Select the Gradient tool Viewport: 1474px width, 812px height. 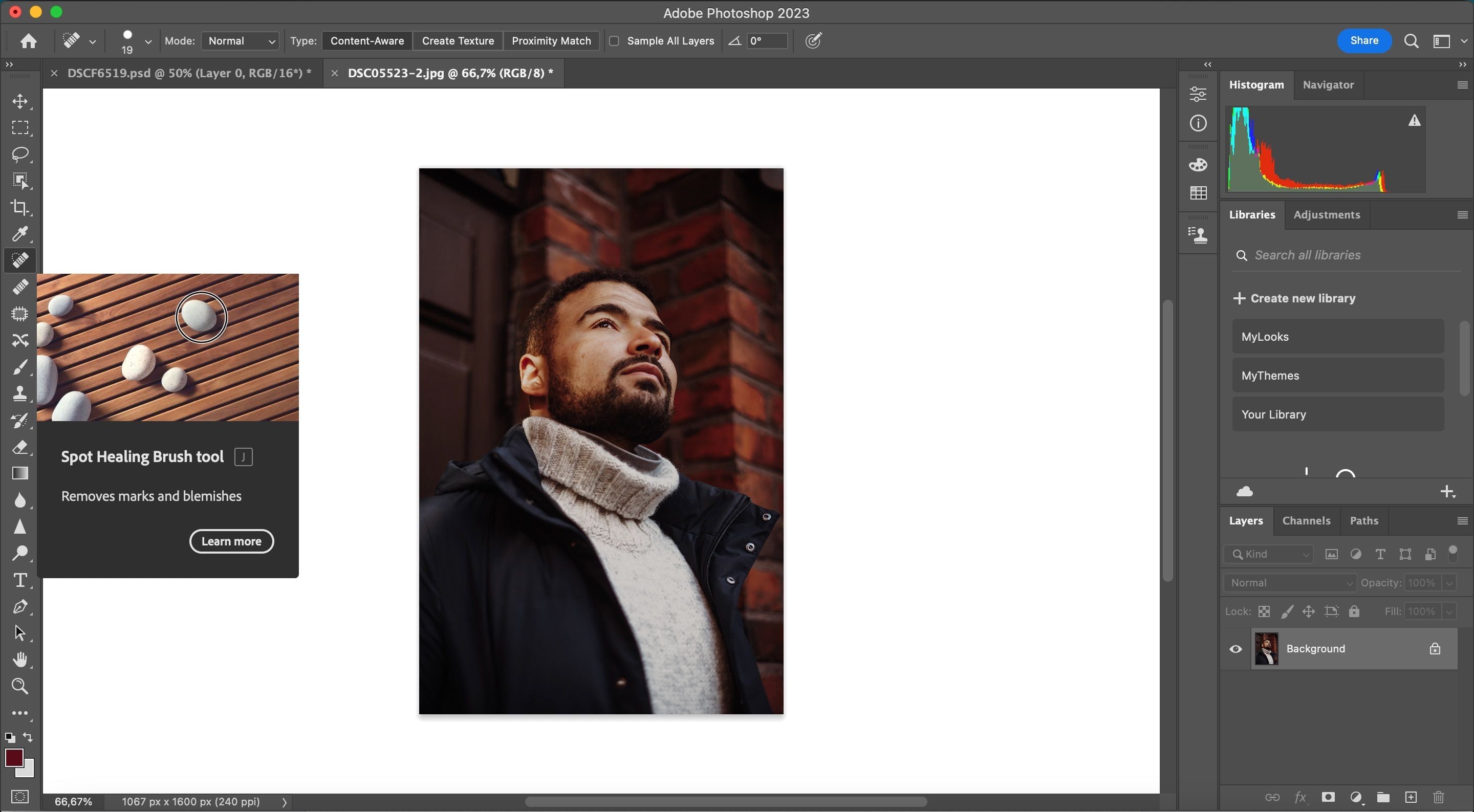(20, 473)
